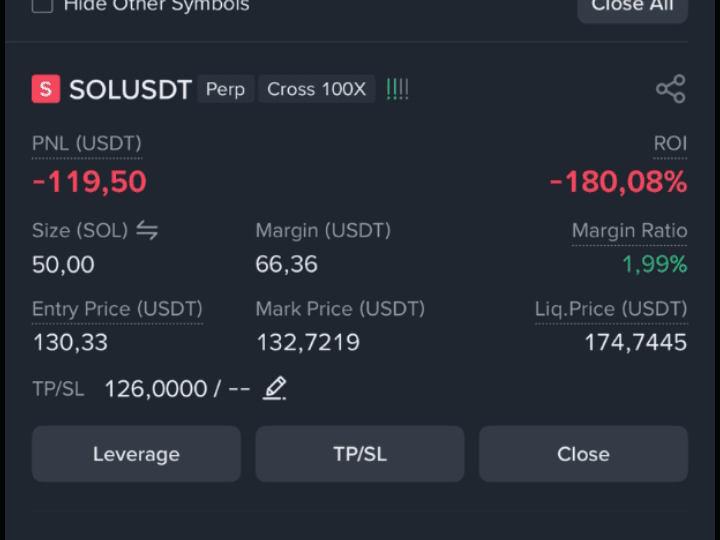
Task: Tap the Cross 100X margin tag
Action: pyautogui.click(x=316, y=89)
